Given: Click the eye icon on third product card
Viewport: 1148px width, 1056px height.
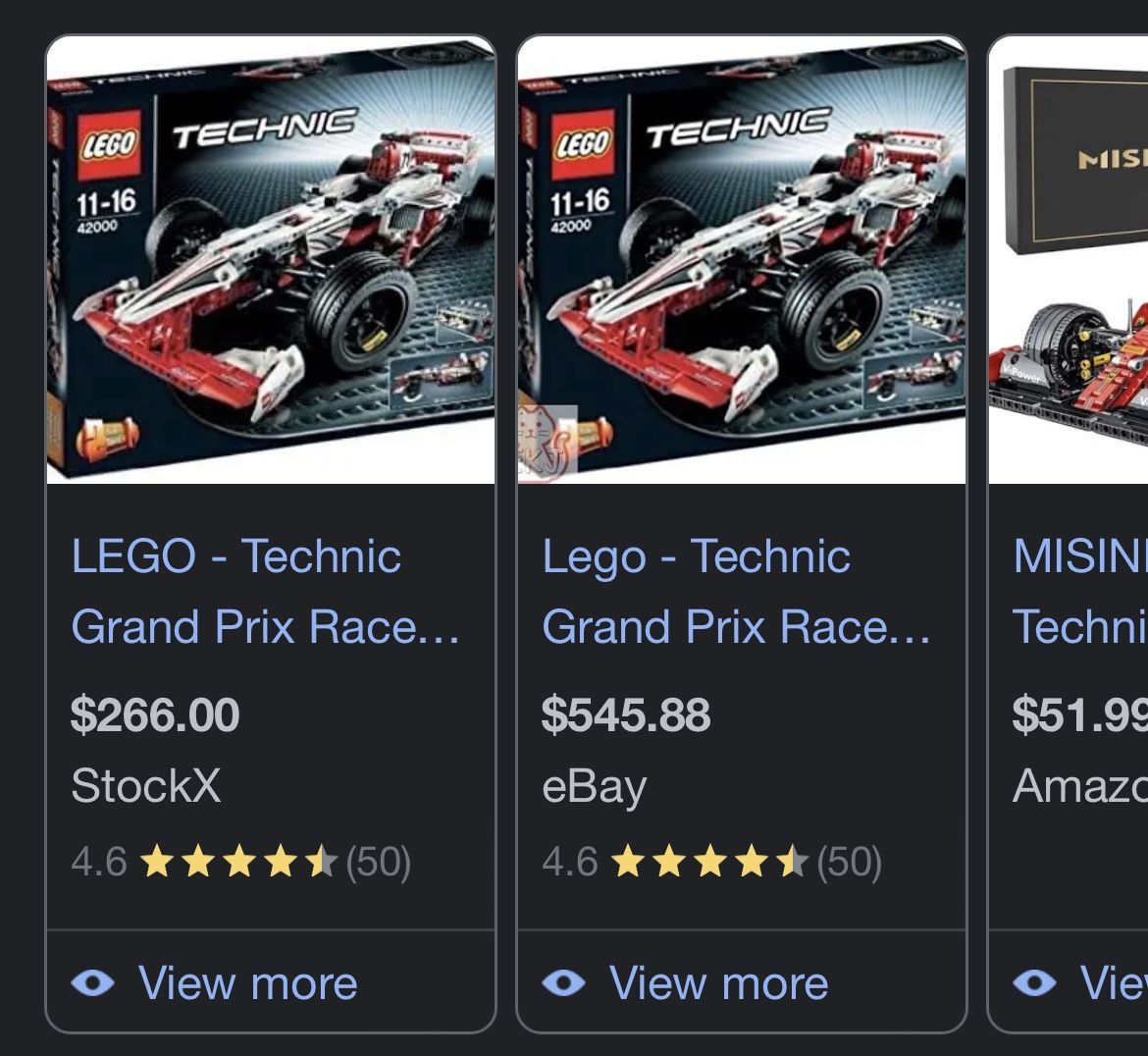Looking at the screenshot, I should 1034,982.
